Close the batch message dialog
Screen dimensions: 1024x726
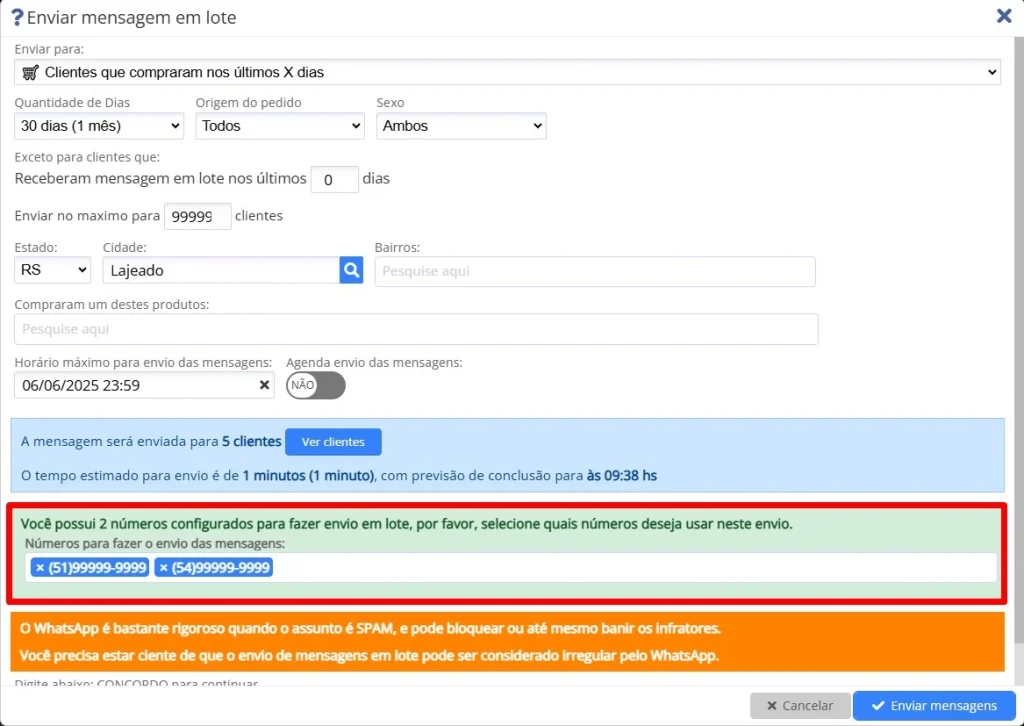[x=1004, y=16]
